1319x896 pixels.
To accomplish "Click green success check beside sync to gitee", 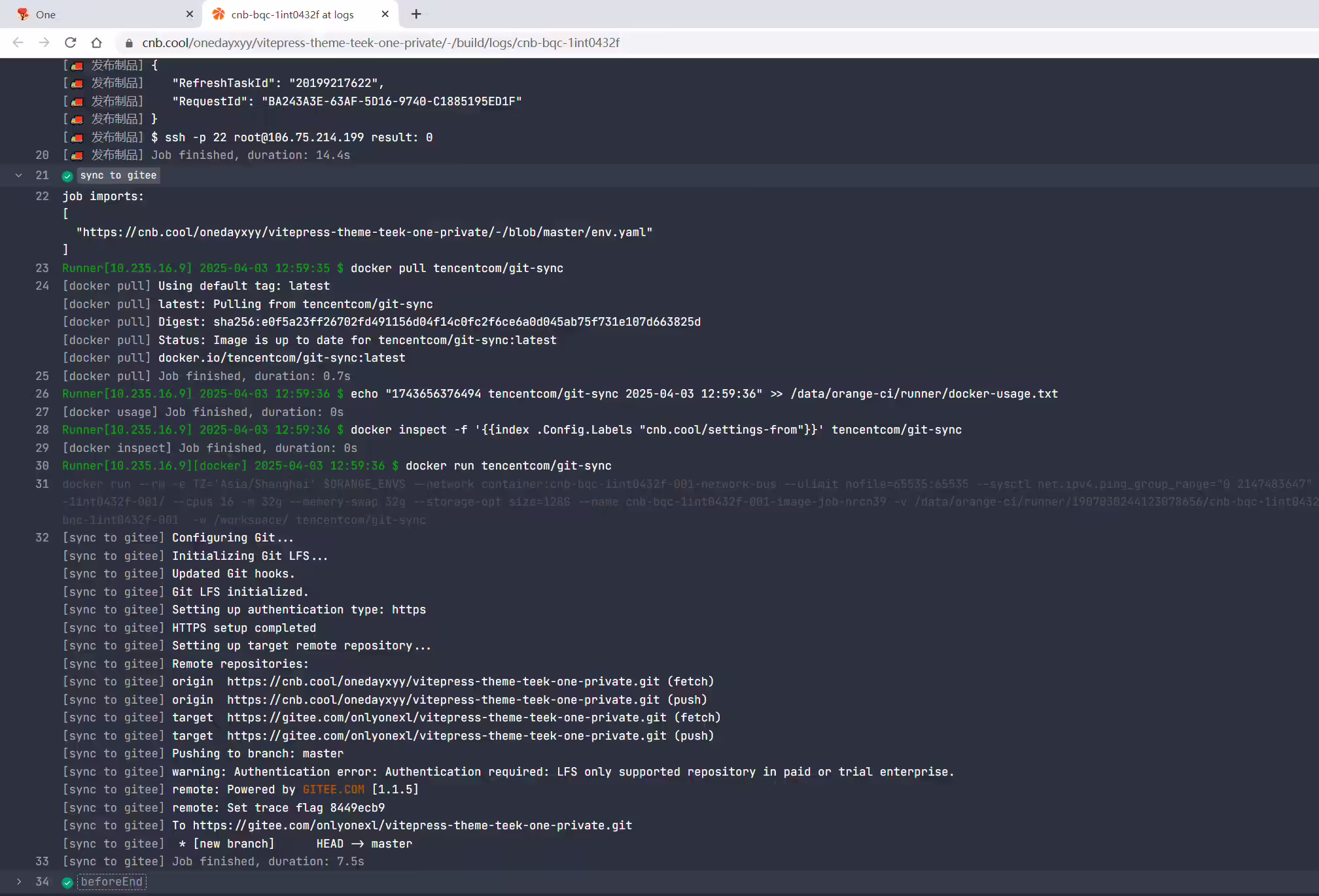I will (x=67, y=176).
